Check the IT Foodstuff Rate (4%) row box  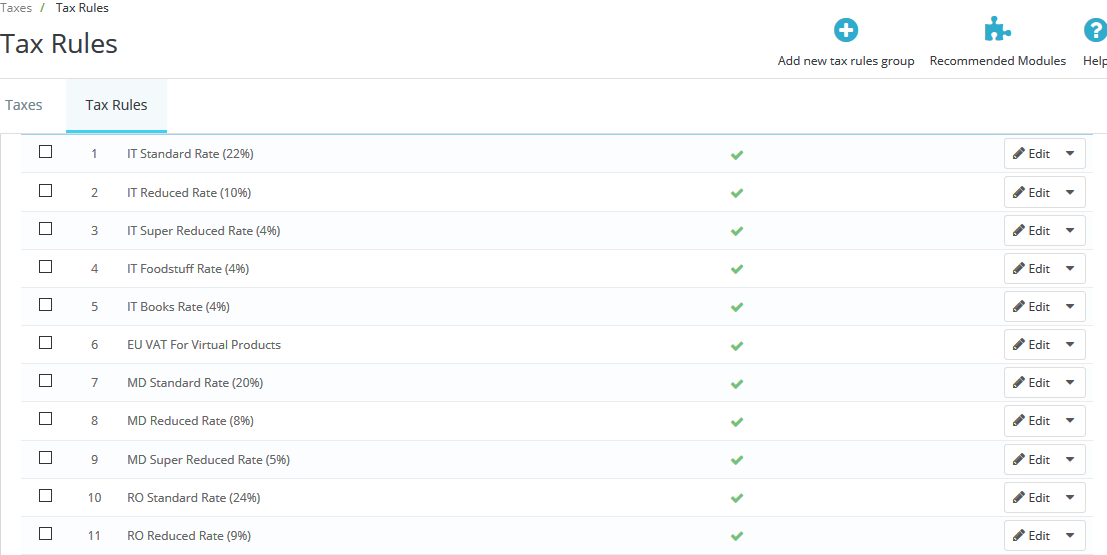pyautogui.click(x=45, y=266)
